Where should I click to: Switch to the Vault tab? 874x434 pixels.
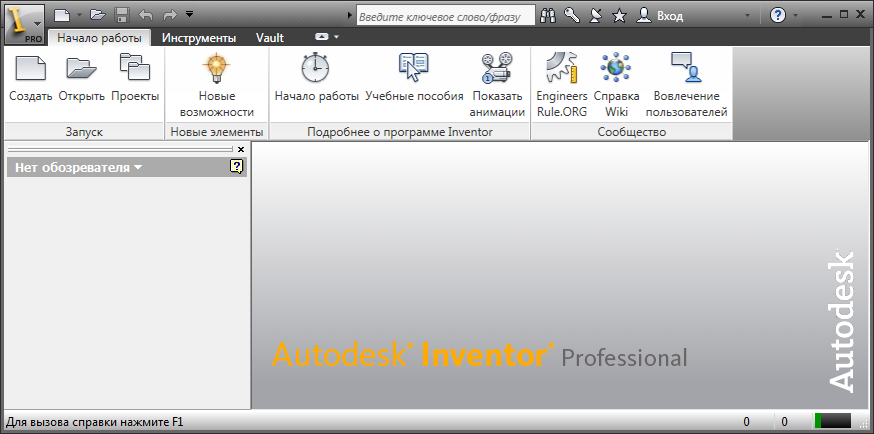pos(270,38)
